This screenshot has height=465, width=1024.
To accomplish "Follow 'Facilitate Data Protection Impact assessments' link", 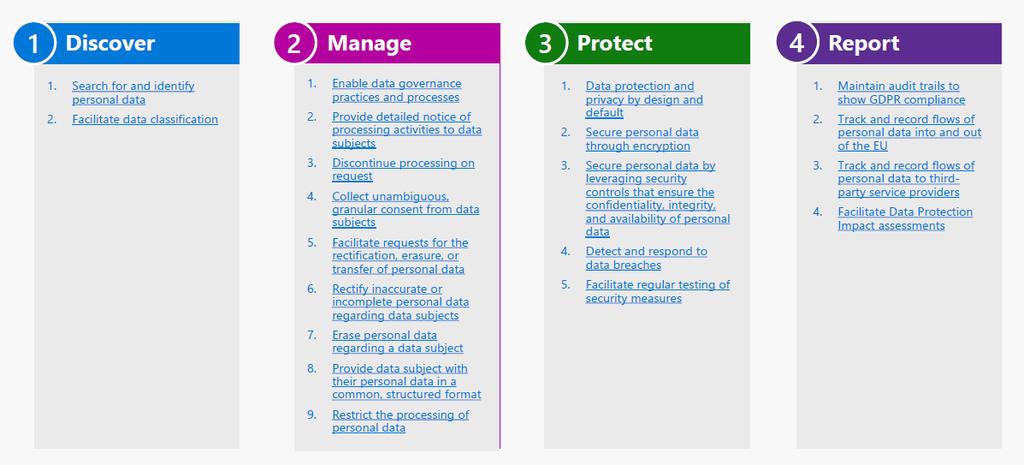I will coord(905,219).
